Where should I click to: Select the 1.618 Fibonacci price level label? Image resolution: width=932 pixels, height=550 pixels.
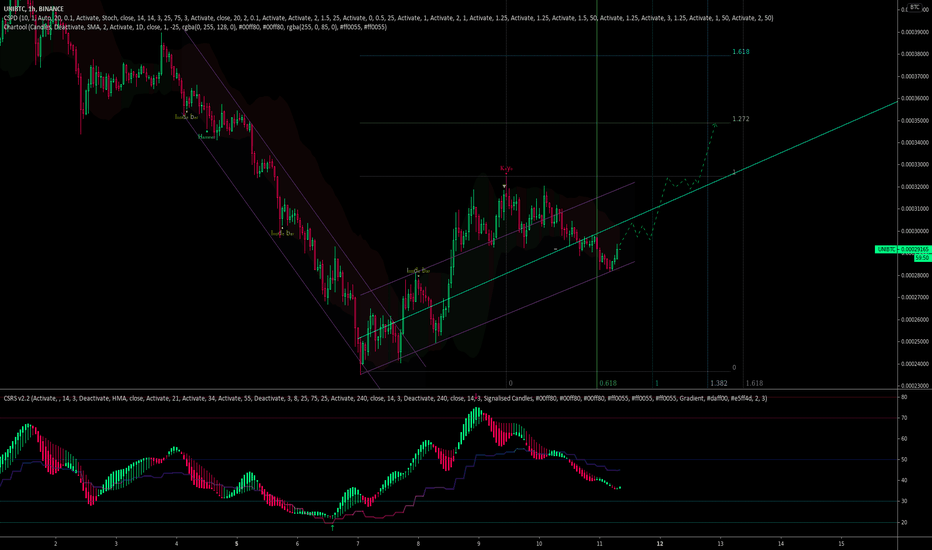coord(741,52)
